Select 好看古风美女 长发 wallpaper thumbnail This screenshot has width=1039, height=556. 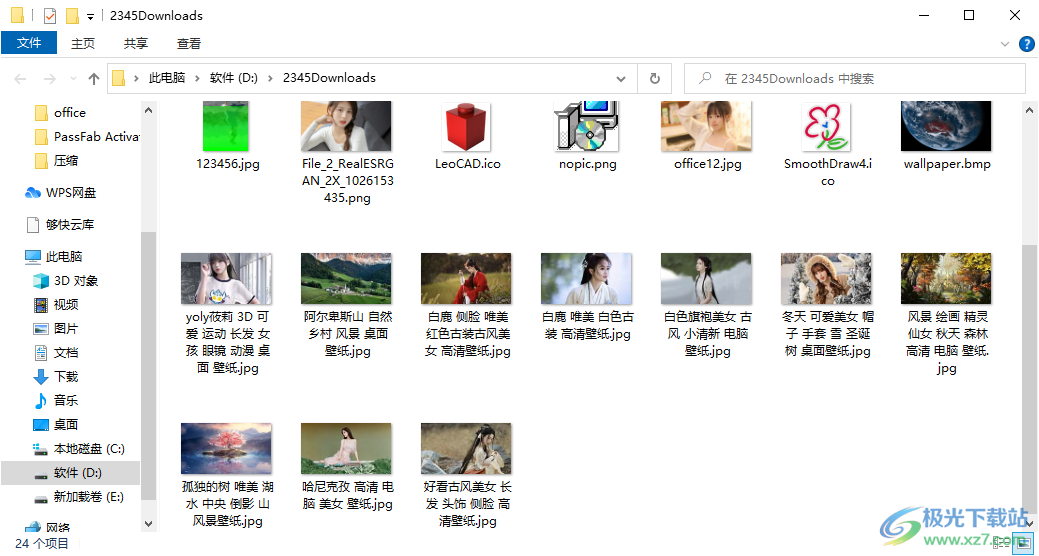pyautogui.click(x=466, y=449)
